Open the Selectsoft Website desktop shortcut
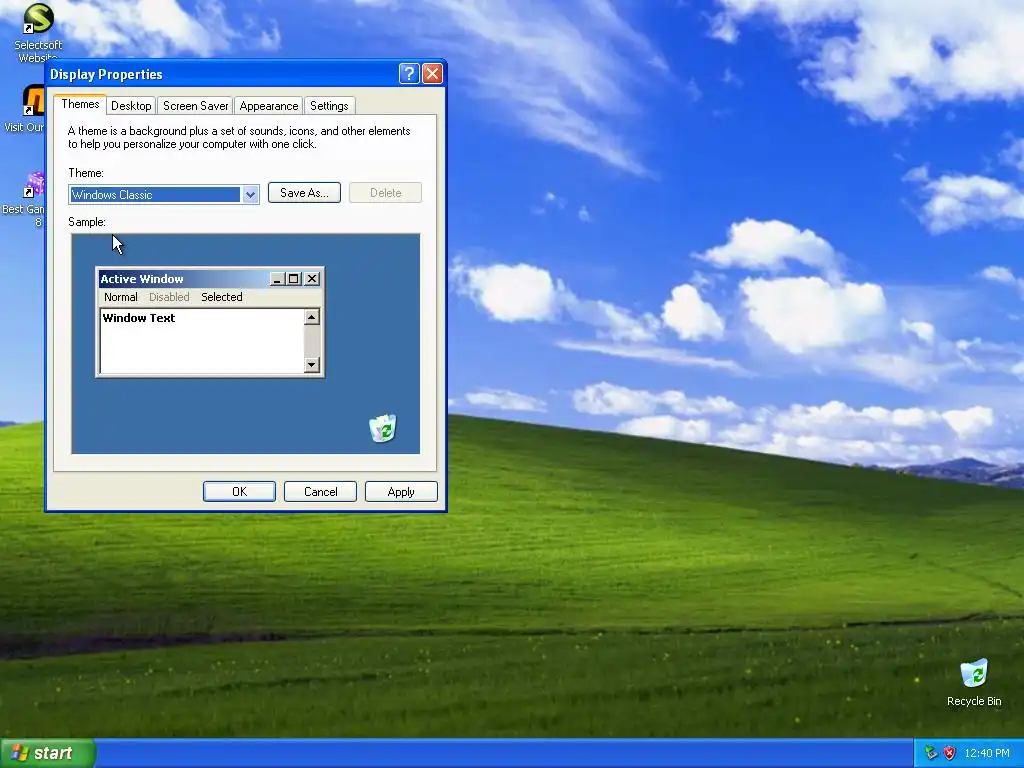This screenshot has height=768, width=1024. click(x=37, y=33)
